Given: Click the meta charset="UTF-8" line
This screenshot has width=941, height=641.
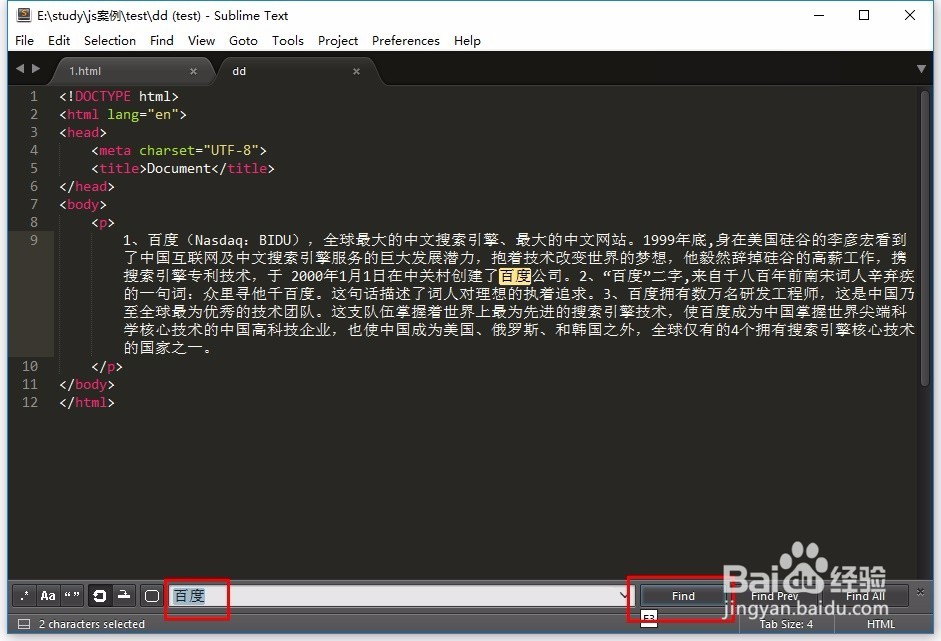Looking at the screenshot, I should click(x=179, y=150).
